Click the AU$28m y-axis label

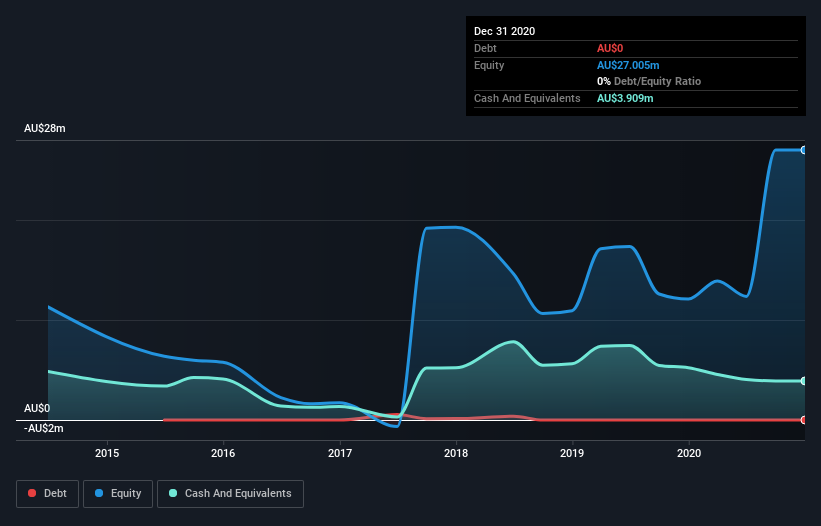pos(45,128)
